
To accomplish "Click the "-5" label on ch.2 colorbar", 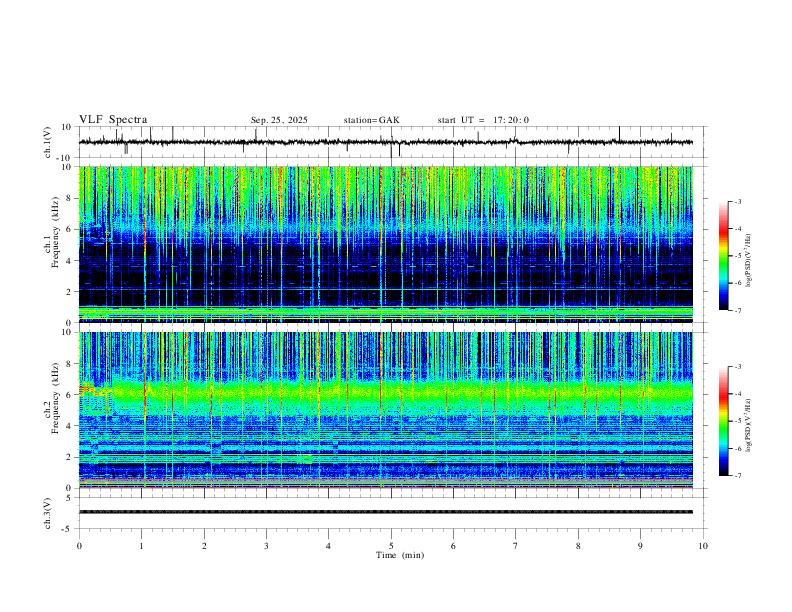I will (738, 421).
